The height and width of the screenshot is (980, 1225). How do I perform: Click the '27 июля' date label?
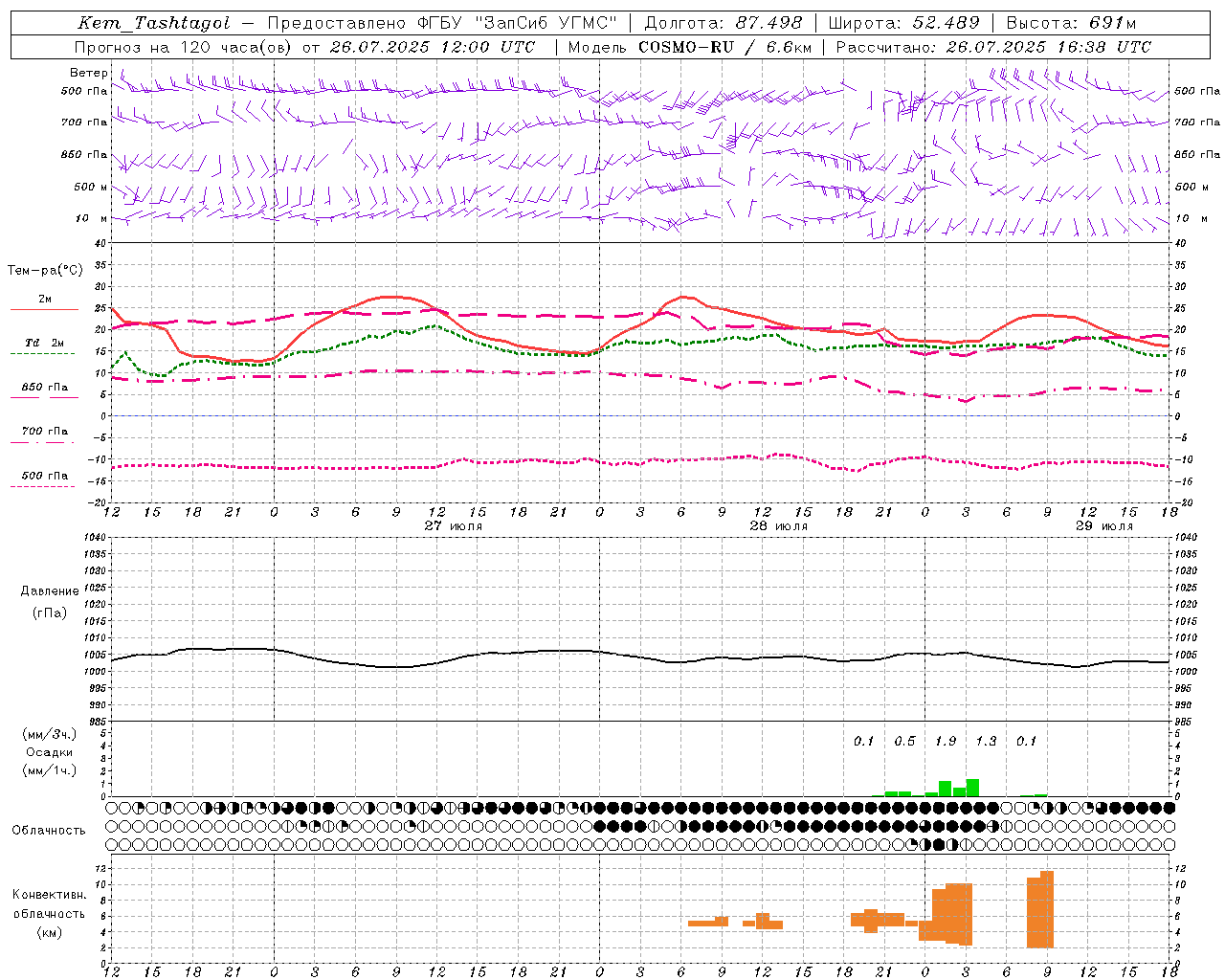coord(454,526)
